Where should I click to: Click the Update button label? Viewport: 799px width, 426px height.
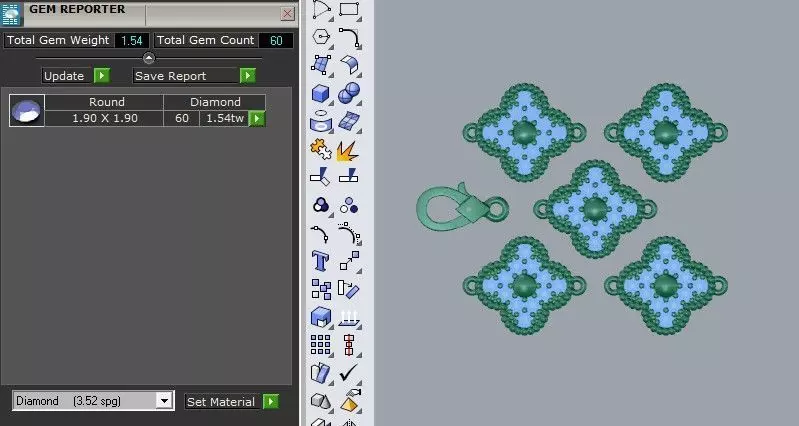pyautogui.click(x=64, y=76)
